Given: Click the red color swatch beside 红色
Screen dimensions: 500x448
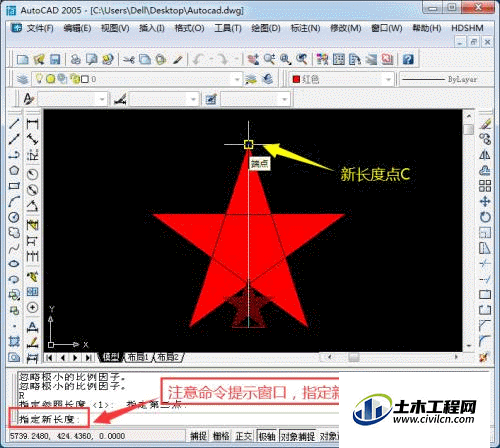Looking at the screenshot, I should coord(296,79).
